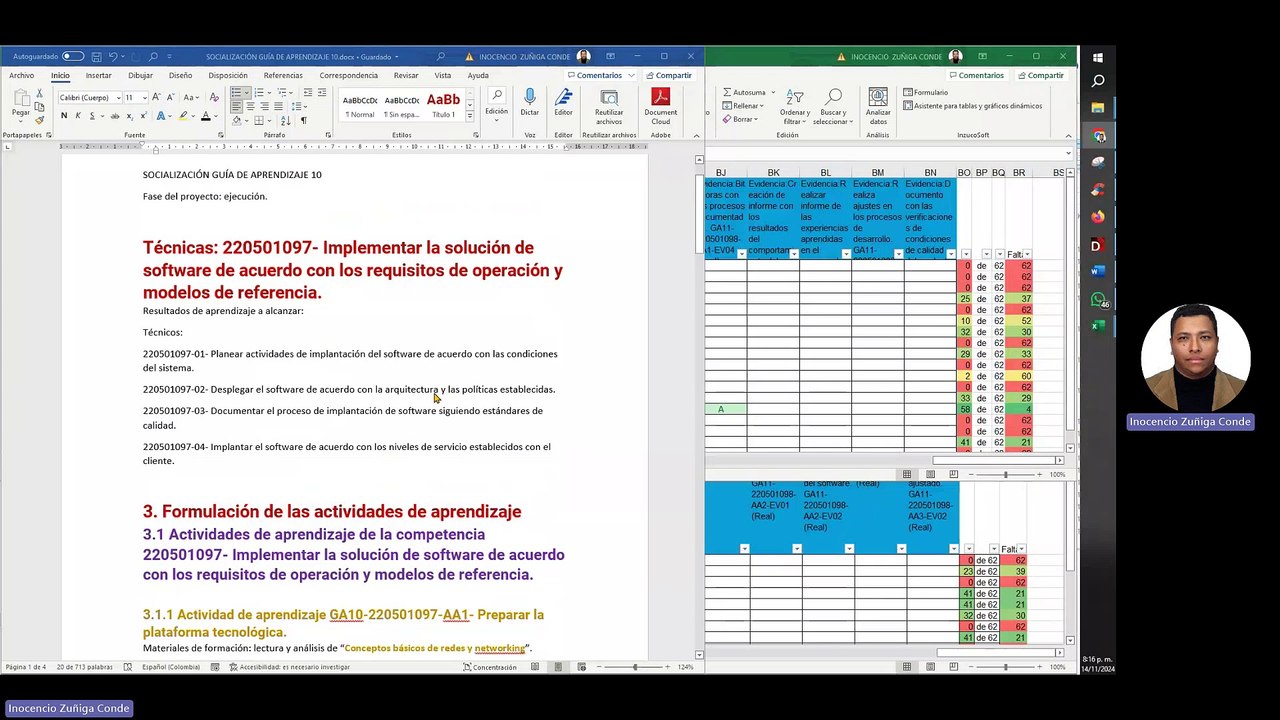
Task: Switch to the Referencias tab
Action: pos(283,75)
